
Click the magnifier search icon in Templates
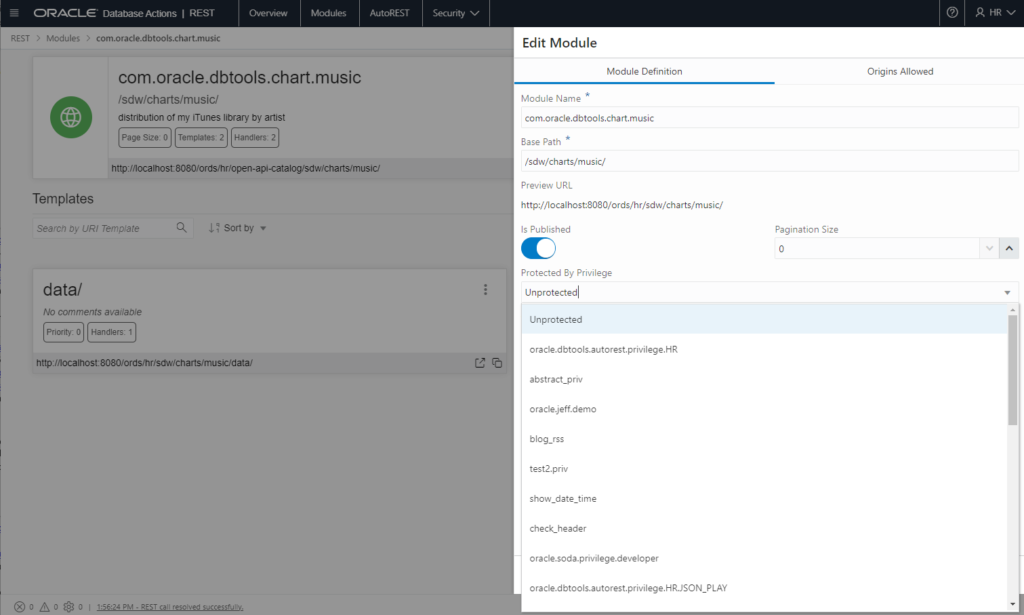[181, 227]
